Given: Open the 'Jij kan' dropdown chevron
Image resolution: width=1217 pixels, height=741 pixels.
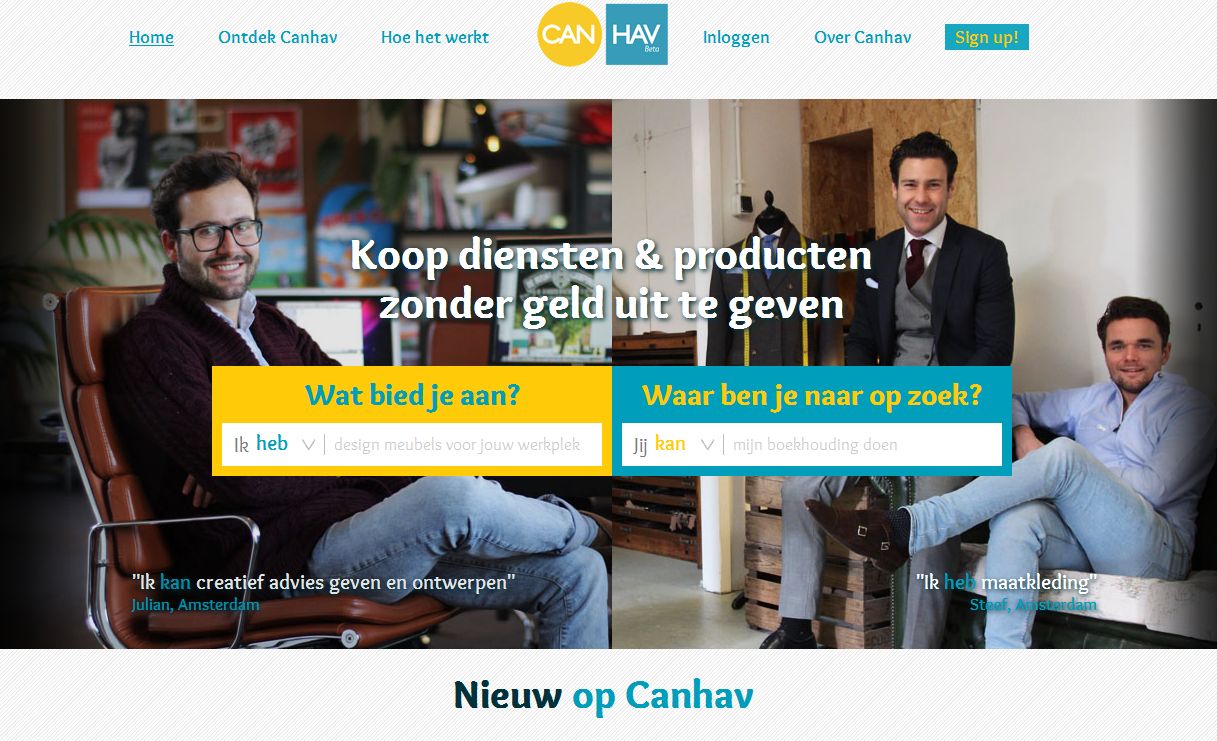Looking at the screenshot, I should [x=707, y=445].
